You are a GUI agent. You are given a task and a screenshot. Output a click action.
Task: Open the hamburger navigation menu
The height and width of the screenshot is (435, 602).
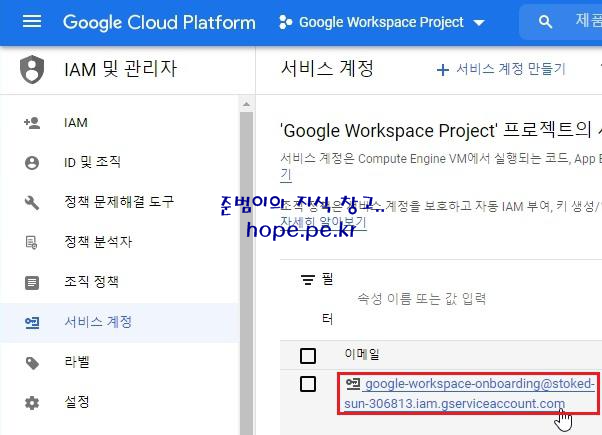coord(32,22)
